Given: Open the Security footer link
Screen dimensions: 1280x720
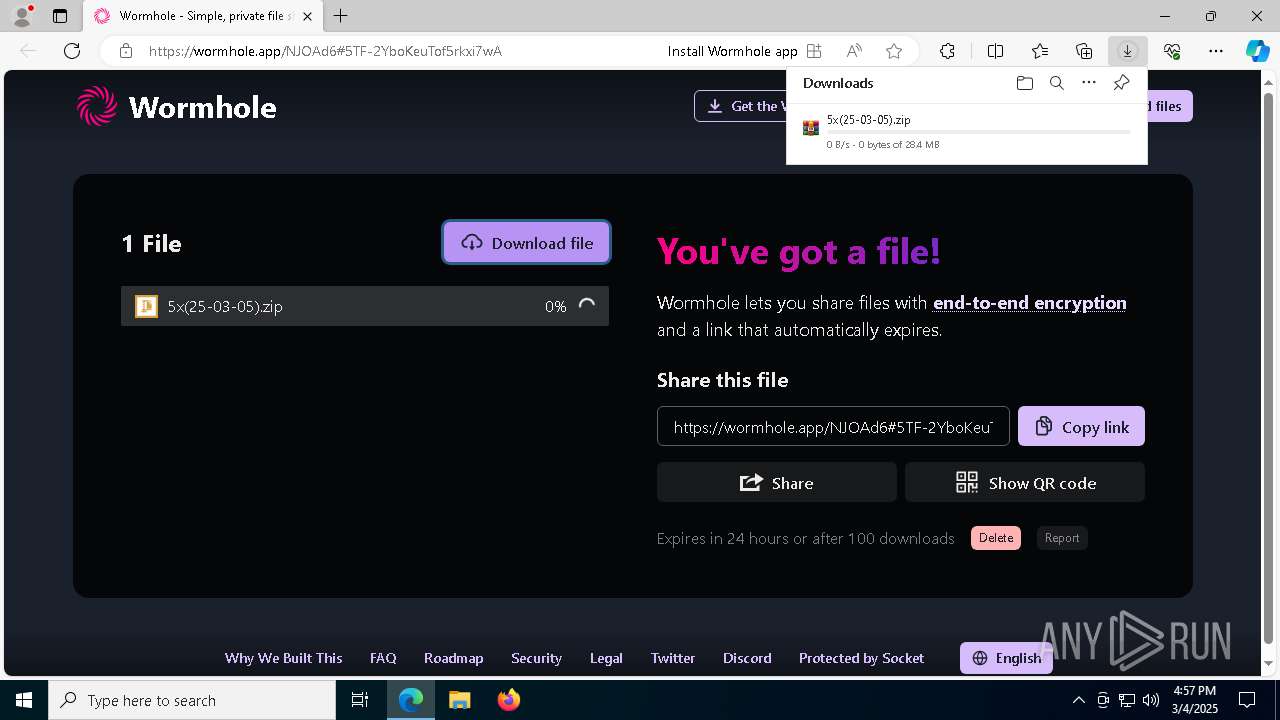Looking at the screenshot, I should 536,658.
